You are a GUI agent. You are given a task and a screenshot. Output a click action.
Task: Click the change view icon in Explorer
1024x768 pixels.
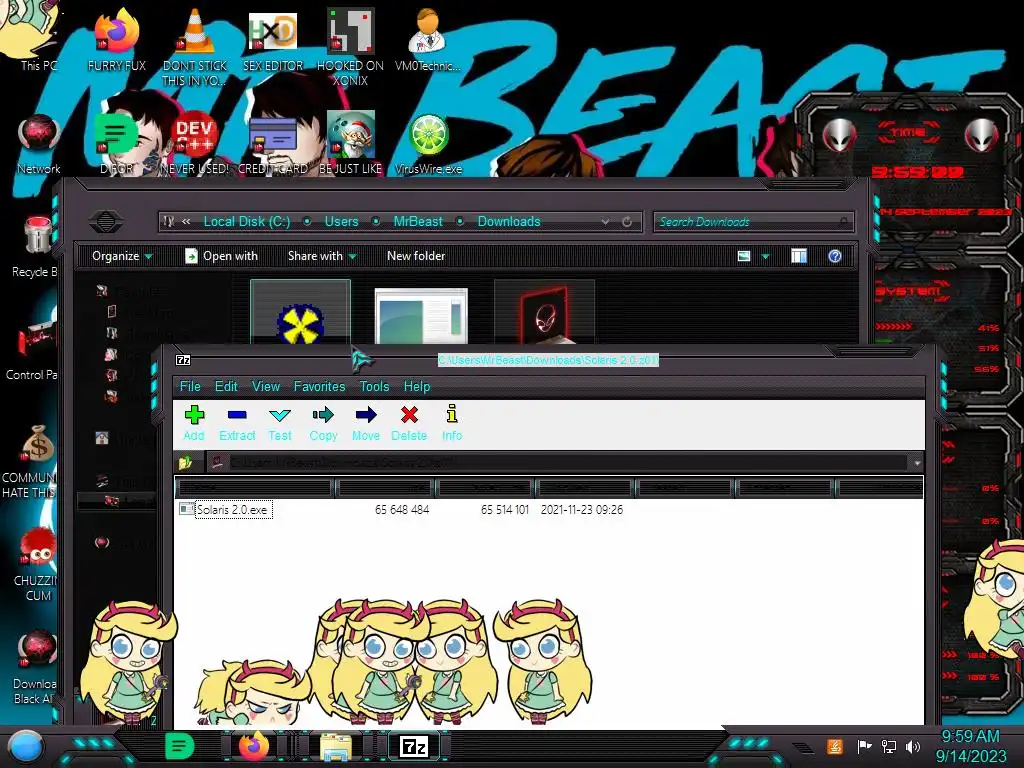click(744, 256)
